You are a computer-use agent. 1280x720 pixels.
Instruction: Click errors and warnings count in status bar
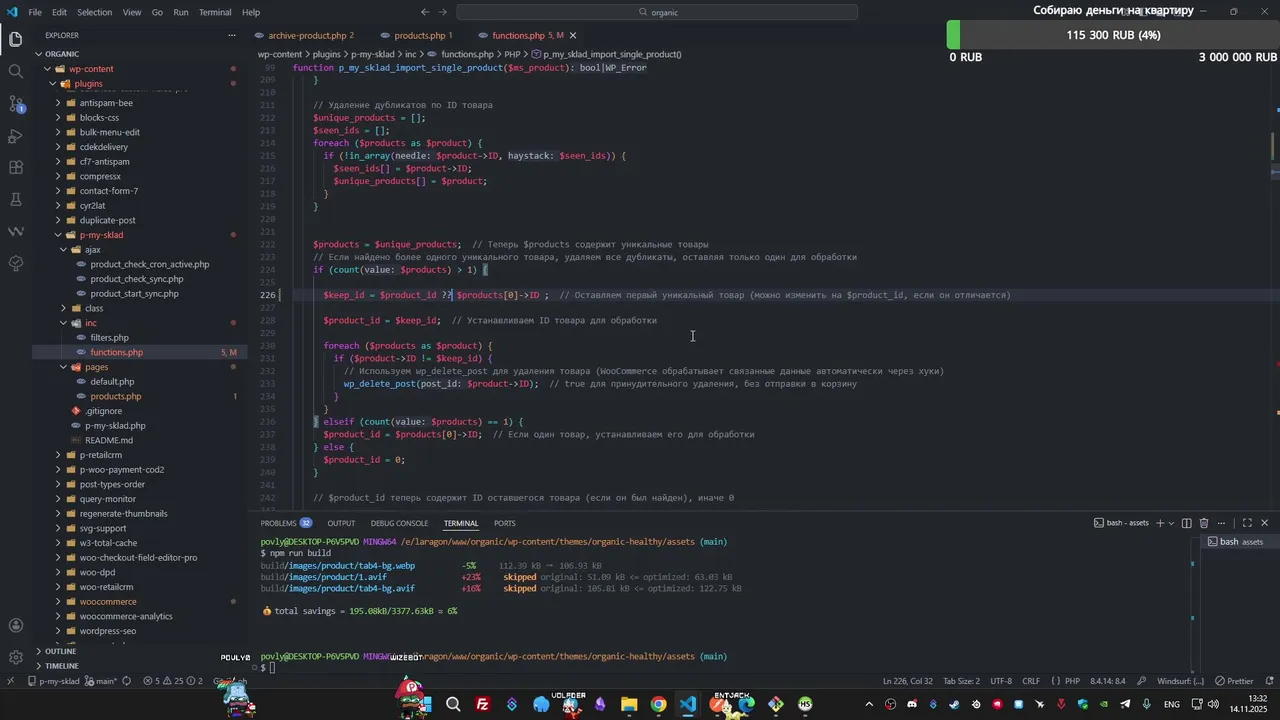point(172,681)
